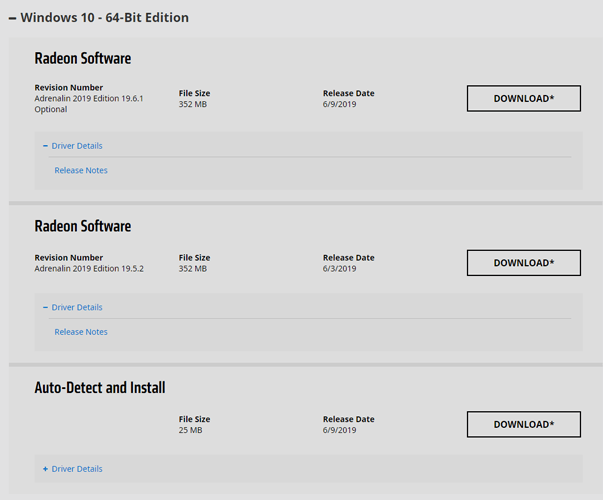Click the first Radeon Software heading
Screen dimensions: 603x500
click(83, 58)
